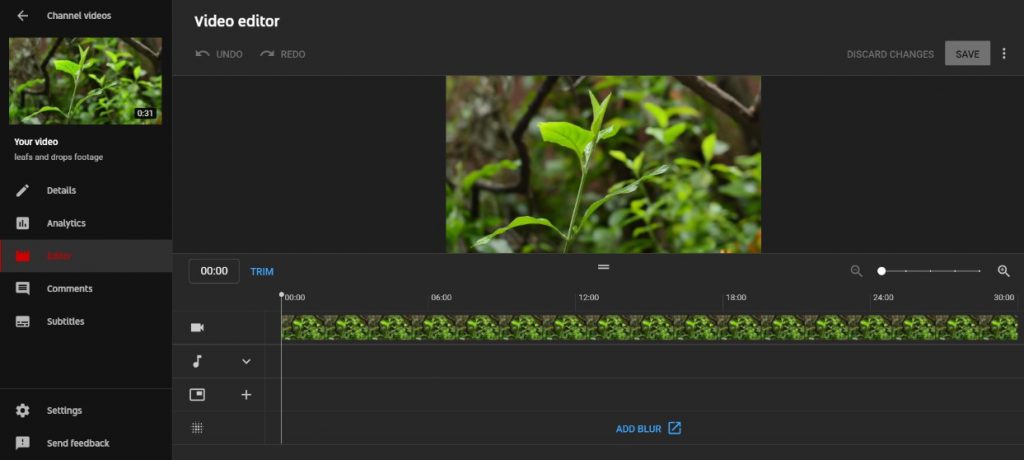Click the playhead marker at 00:00
Screen dimensions: 1024x460
point(281,295)
